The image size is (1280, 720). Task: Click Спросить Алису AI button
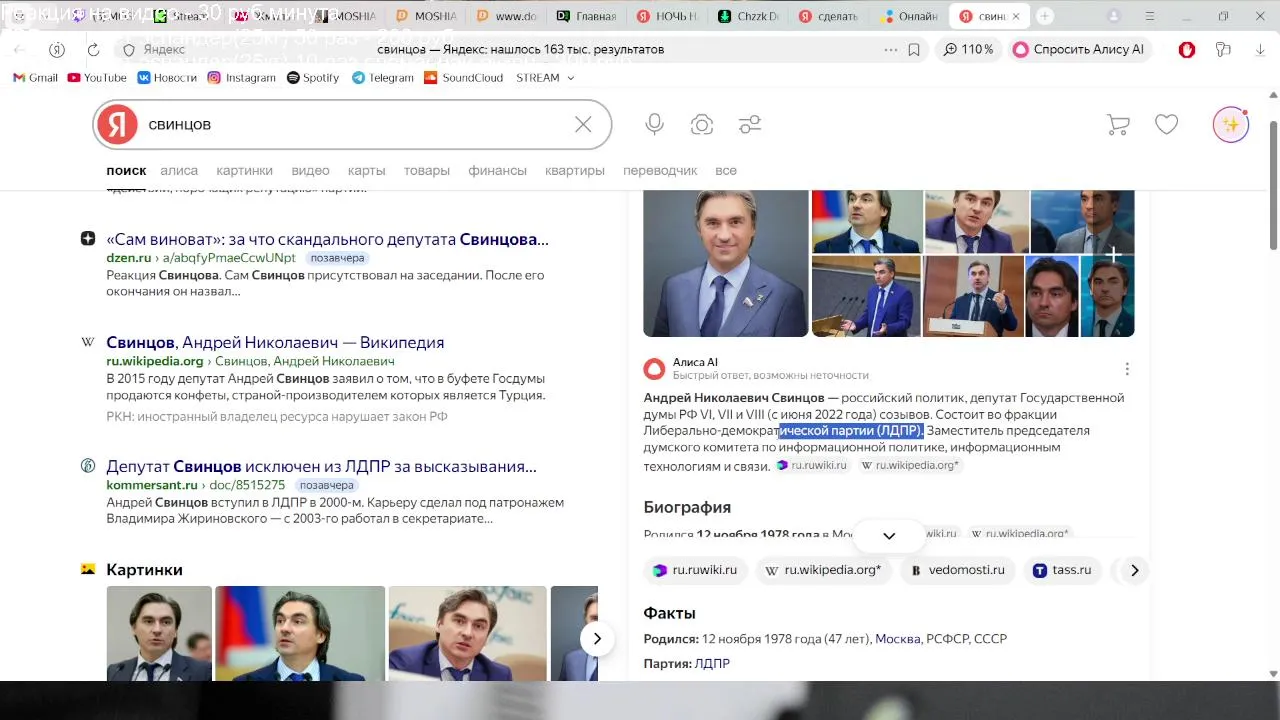1078,49
